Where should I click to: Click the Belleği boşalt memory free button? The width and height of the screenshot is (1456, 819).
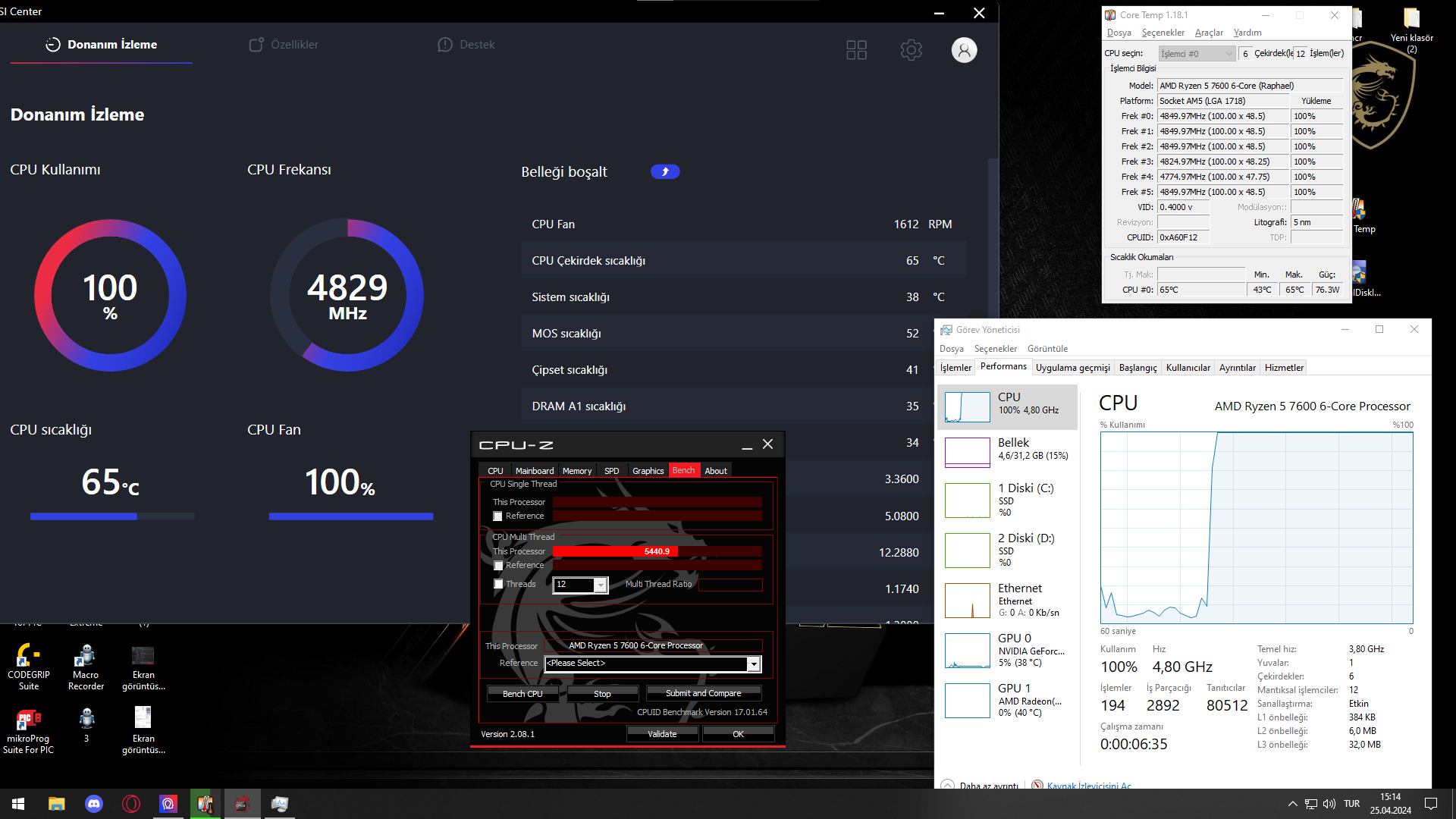pyautogui.click(x=665, y=171)
